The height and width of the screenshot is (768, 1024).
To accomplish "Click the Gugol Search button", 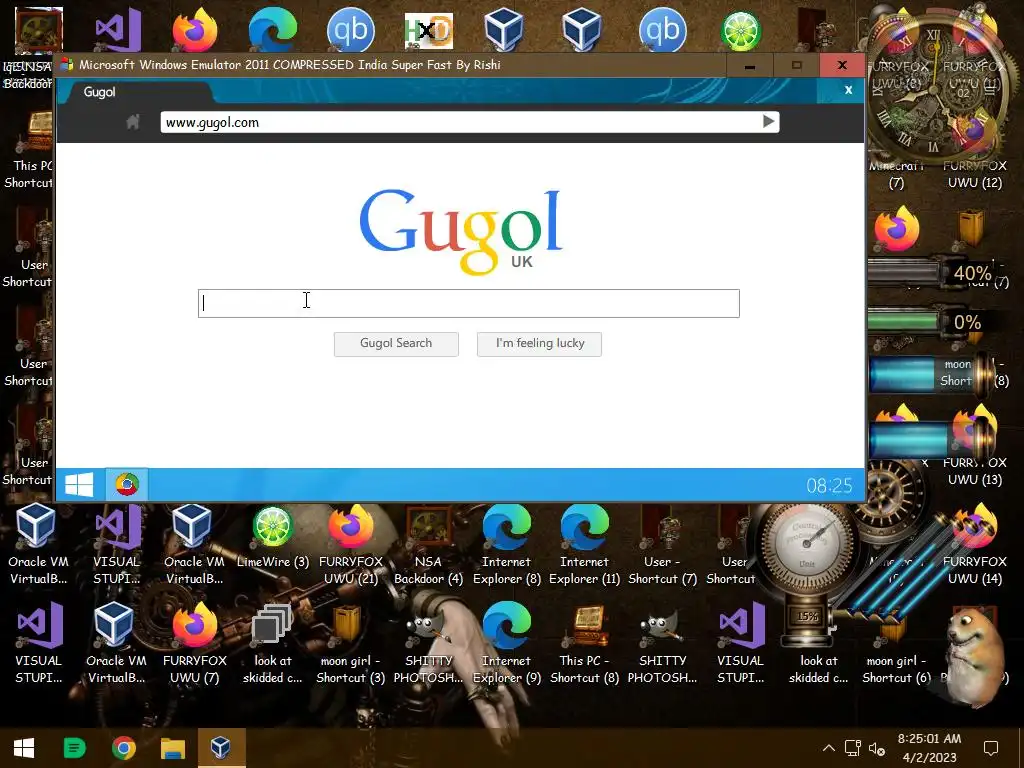I will point(396,344).
